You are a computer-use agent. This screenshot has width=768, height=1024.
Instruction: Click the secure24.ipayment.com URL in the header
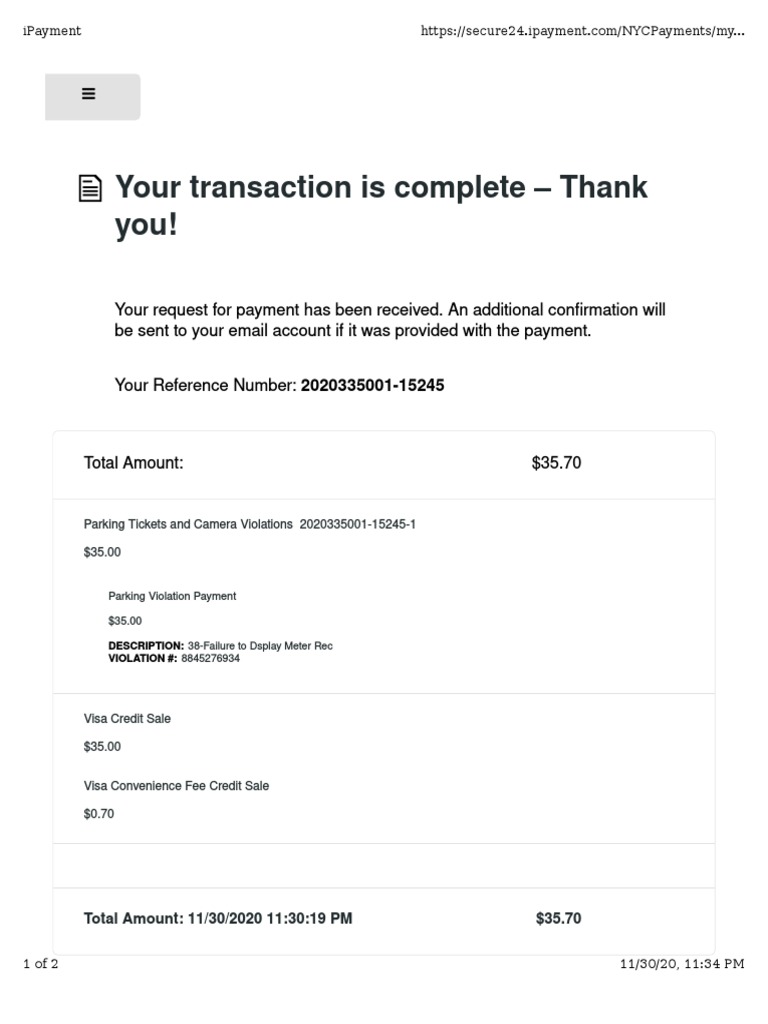[582, 31]
